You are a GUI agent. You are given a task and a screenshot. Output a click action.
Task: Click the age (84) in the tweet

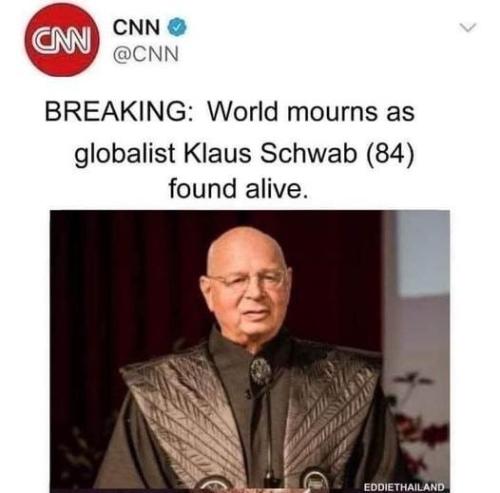(x=390, y=154)
